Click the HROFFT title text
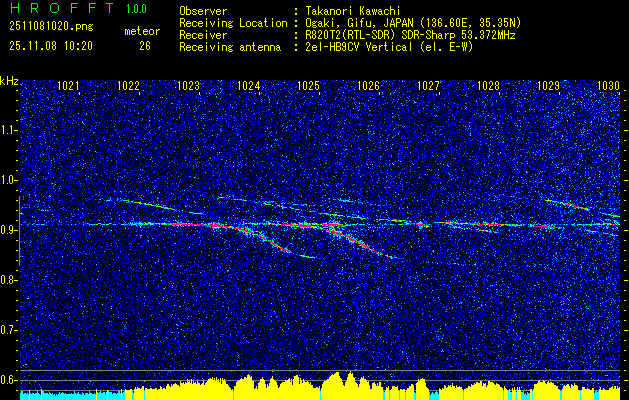Image resolution: width=629 pixels, height=400 pixels. click(61, 8)
